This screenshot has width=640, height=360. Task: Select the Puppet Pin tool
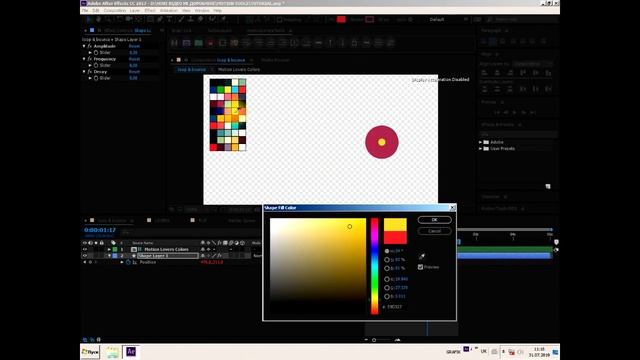[223, 19]
